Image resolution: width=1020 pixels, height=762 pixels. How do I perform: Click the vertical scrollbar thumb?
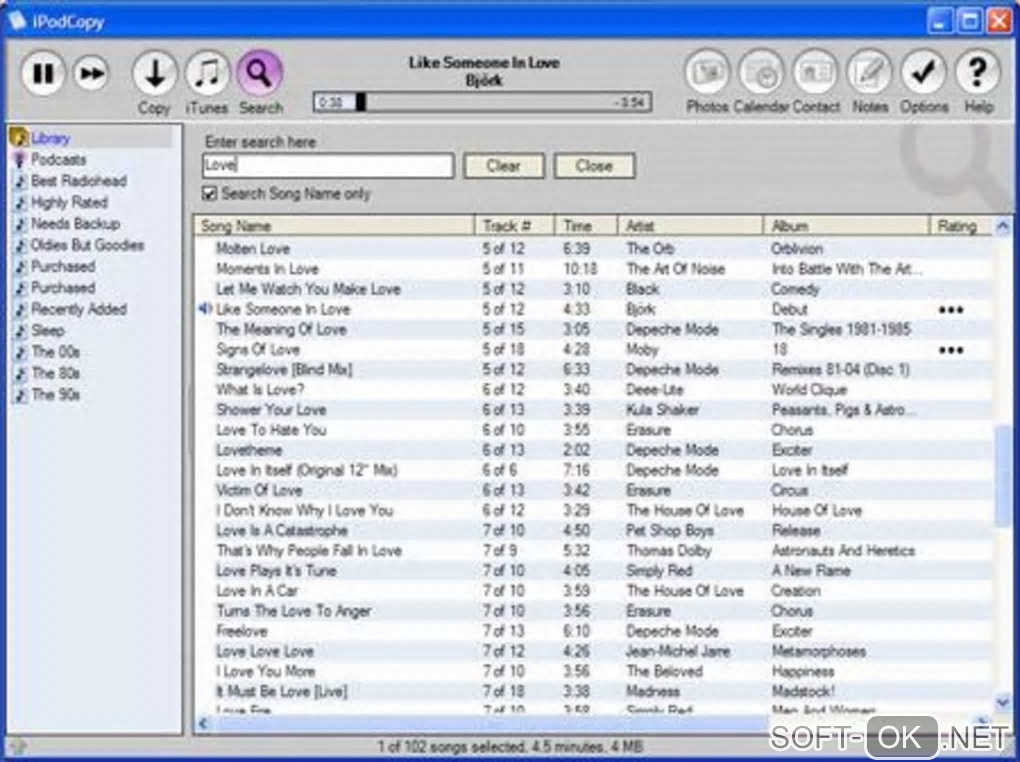pyautogui.click(x=1002, y=475)
